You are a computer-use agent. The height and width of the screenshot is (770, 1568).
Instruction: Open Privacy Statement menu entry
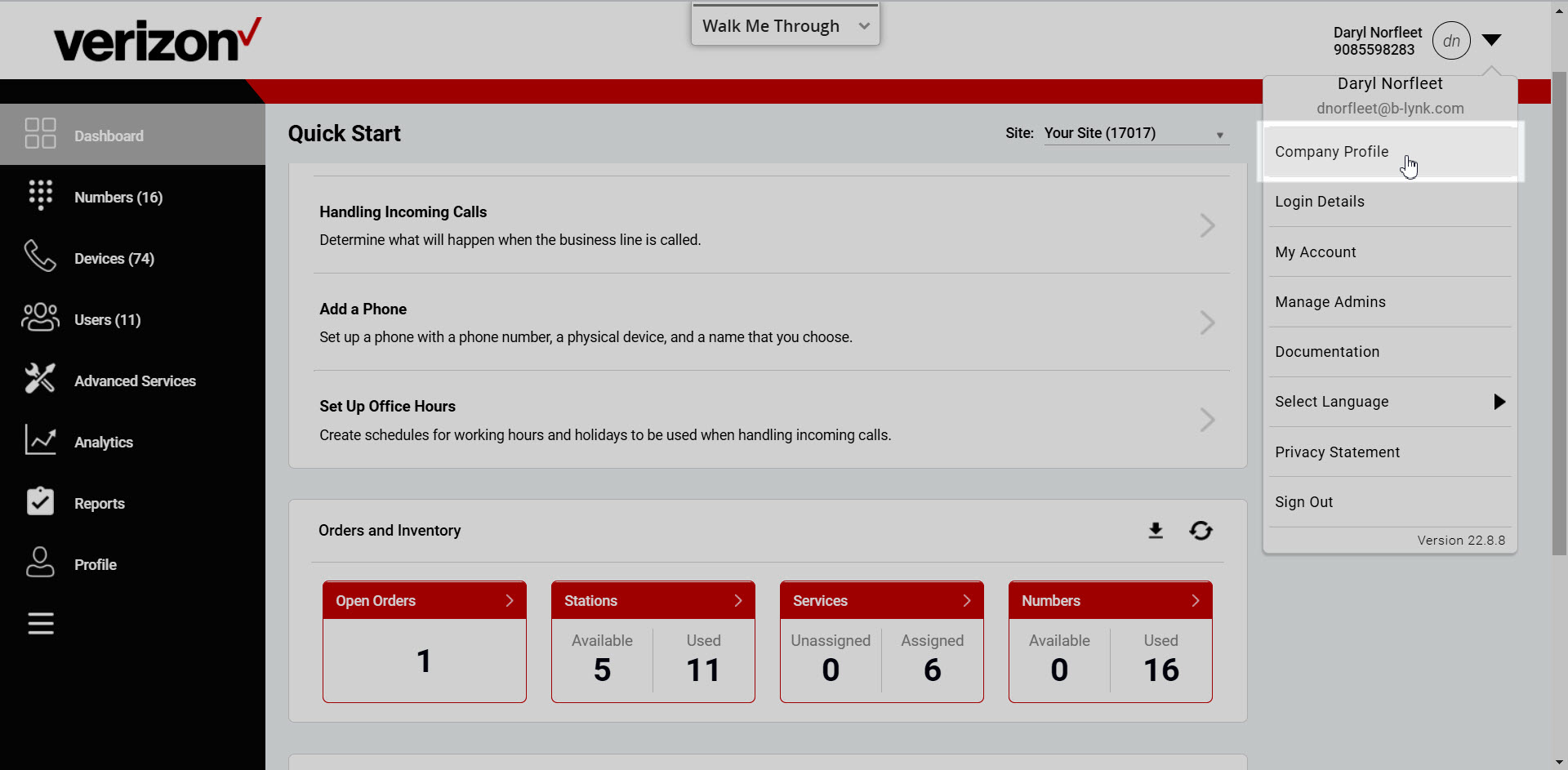[1390, 452]
